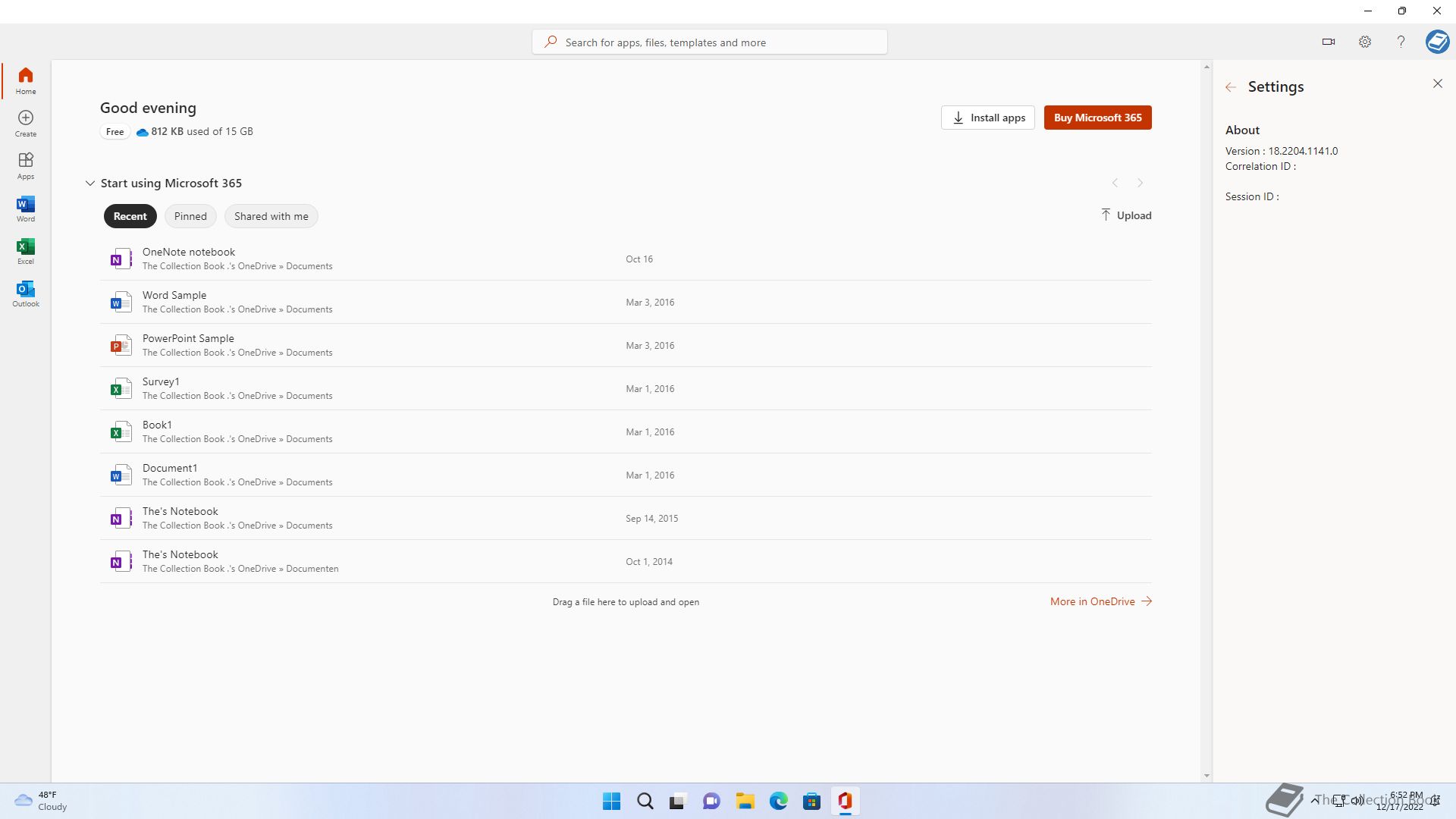Click the scrollbar up arrow
The image size is (1456, 819).
[x=1207, y=67]
